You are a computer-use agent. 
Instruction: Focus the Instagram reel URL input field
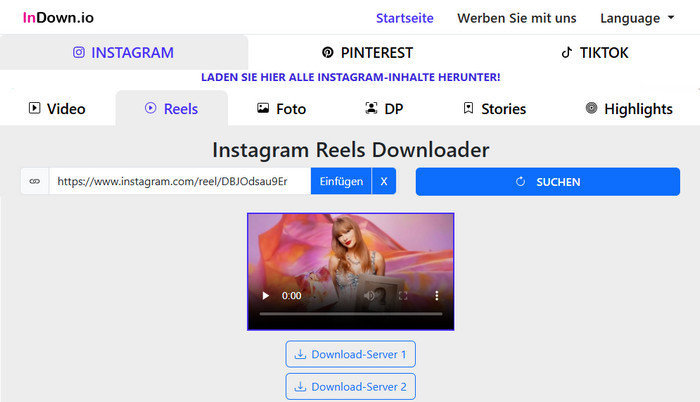pos(180,181)
